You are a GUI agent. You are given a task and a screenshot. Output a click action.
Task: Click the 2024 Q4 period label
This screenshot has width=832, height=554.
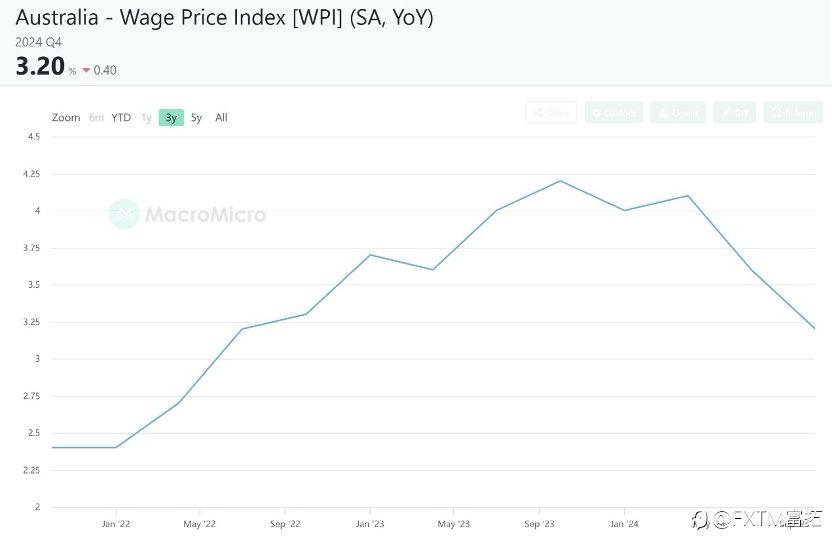coord(38,42)
